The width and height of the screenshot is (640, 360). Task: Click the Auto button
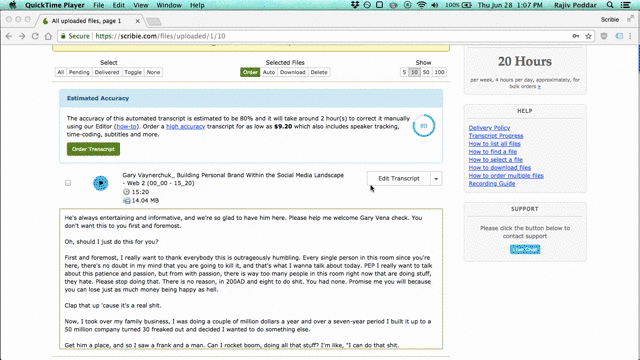(269, 72)
